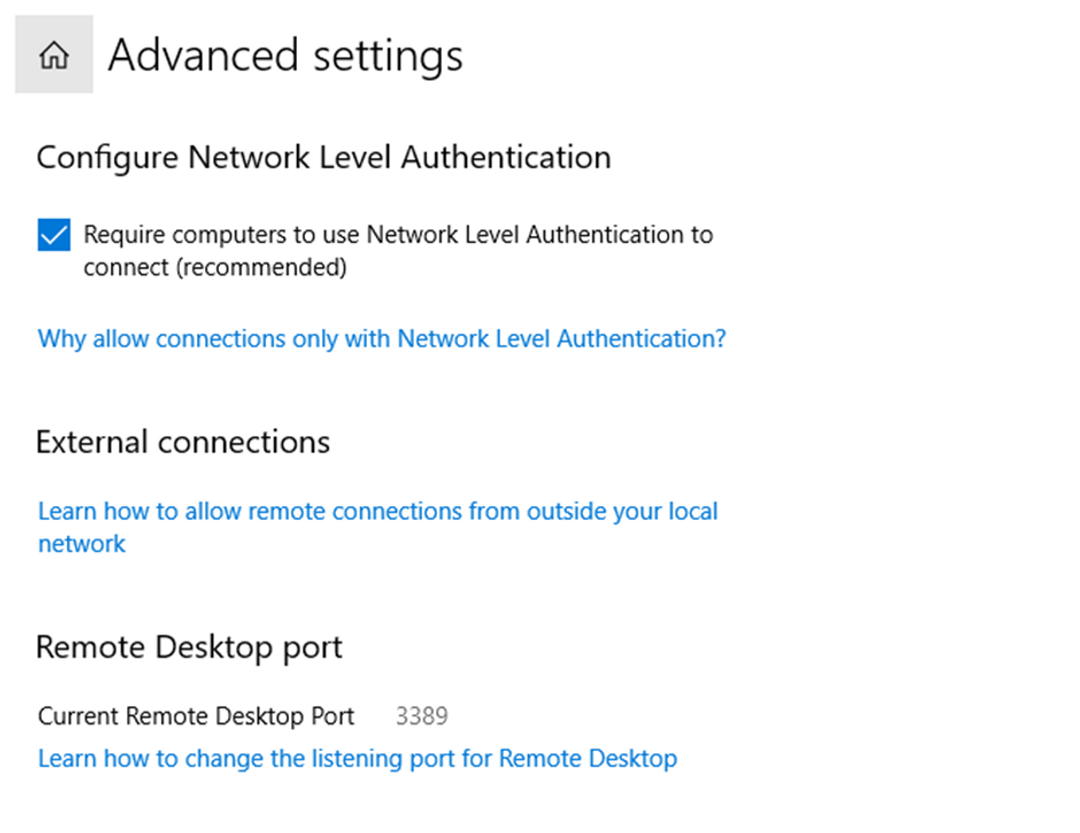The width and height of the screenshot is (1080, 833).
Task: Open Learn how to change the listening port
Action: [357, 759]
